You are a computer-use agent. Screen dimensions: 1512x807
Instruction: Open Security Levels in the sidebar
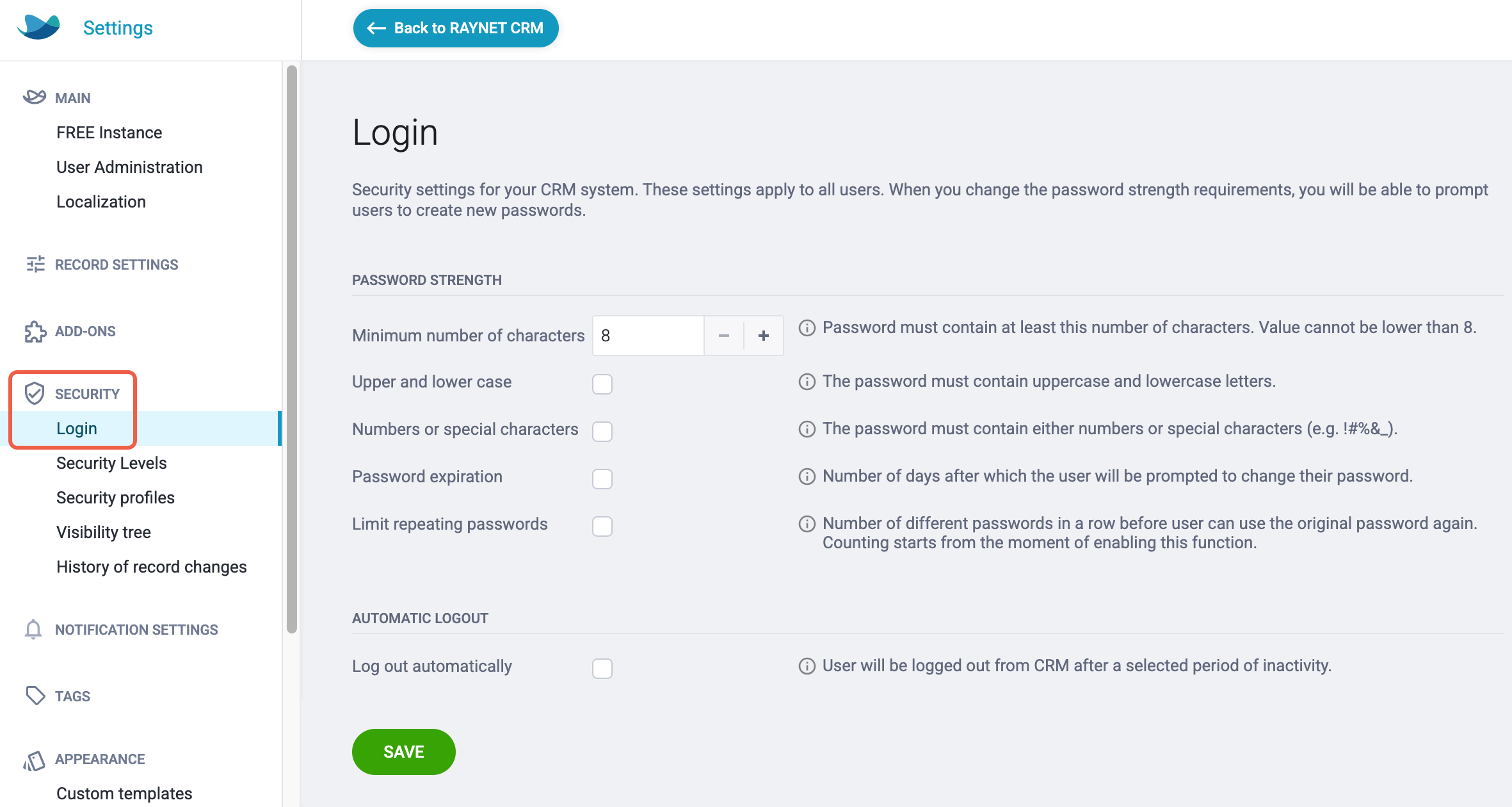(x=111, y=463)
